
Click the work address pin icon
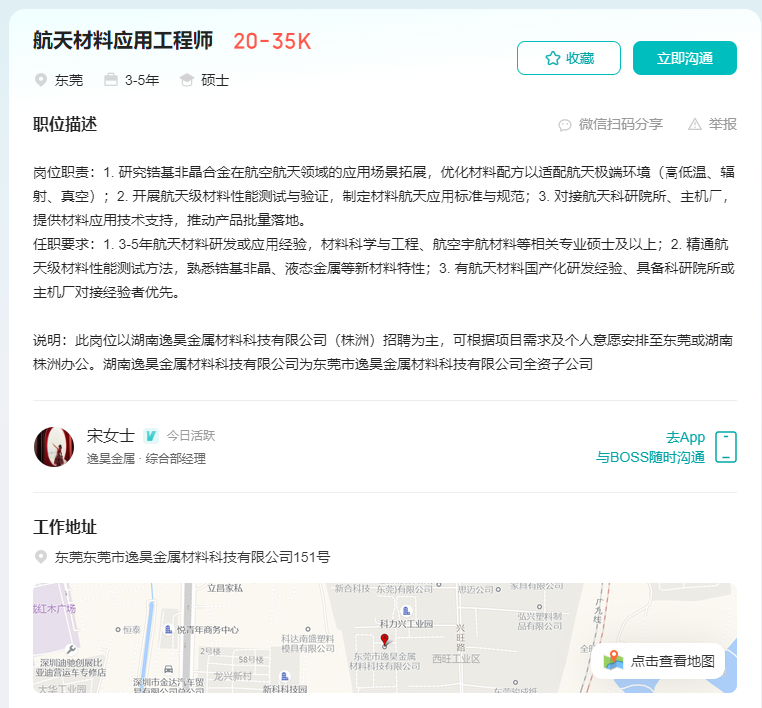41,557
